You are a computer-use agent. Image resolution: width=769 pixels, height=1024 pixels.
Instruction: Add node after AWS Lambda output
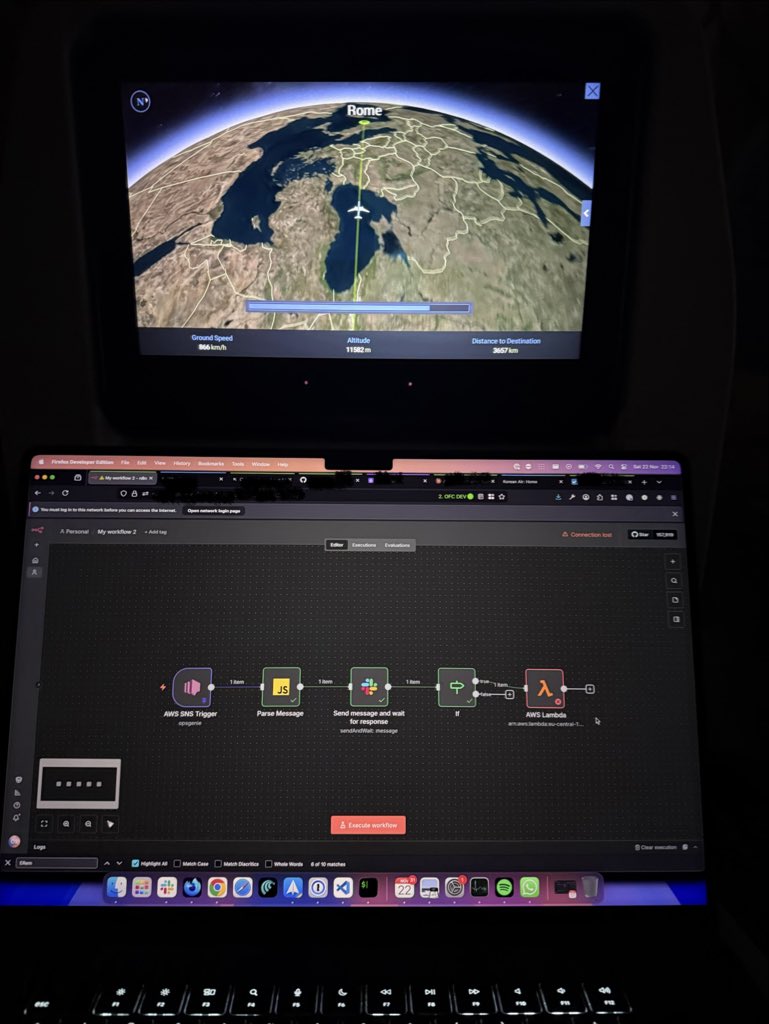point(589,689)
